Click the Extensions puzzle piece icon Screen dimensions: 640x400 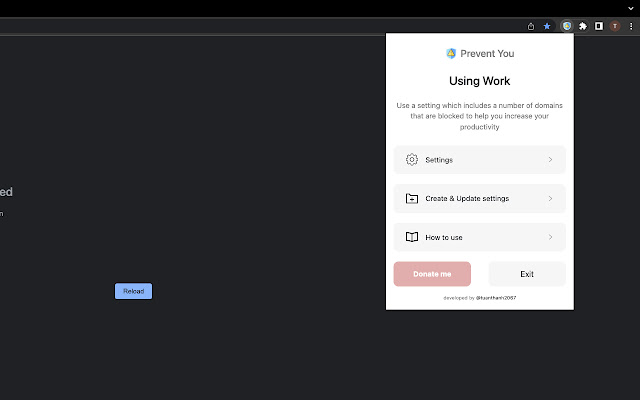click(583, 26)
